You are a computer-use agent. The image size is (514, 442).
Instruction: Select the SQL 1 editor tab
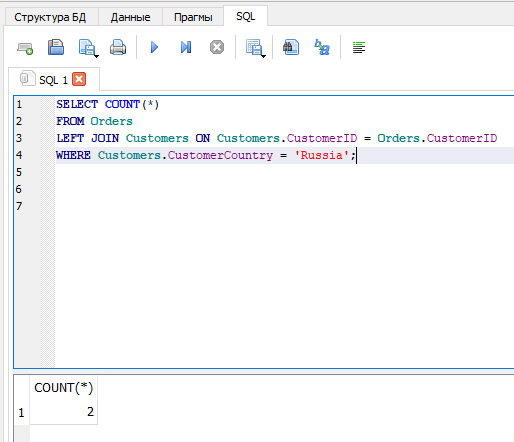point(53,80)
